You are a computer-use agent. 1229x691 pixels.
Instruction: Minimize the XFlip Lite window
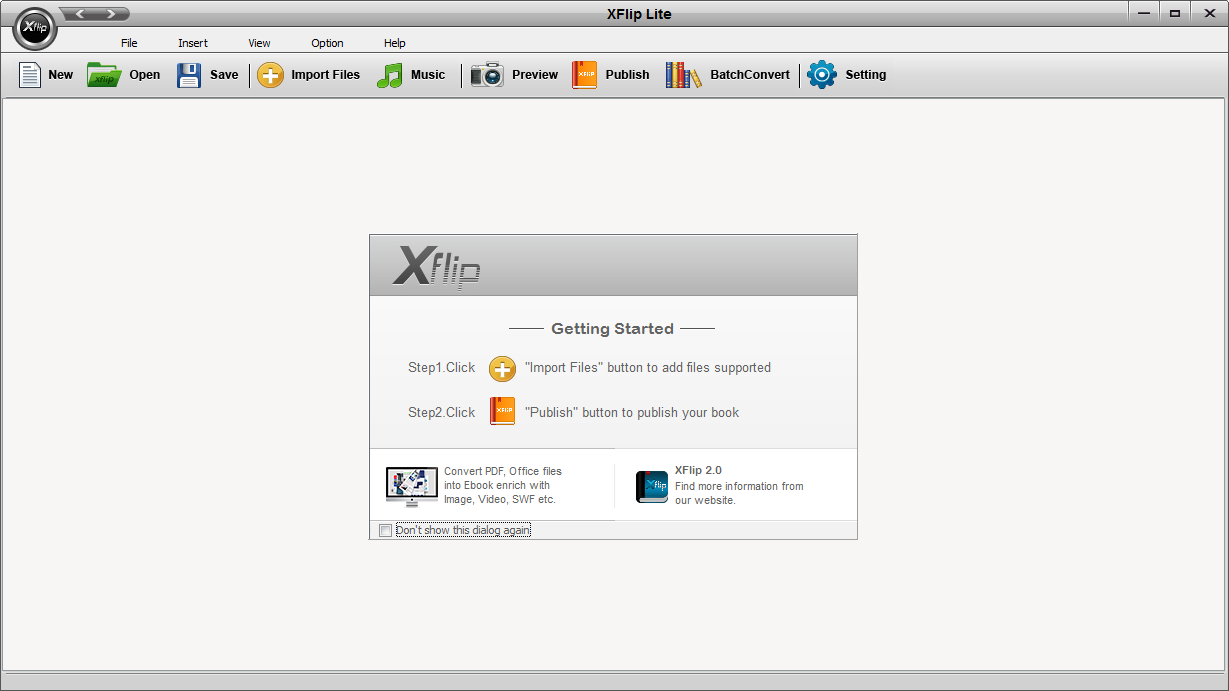point(1146,13)
